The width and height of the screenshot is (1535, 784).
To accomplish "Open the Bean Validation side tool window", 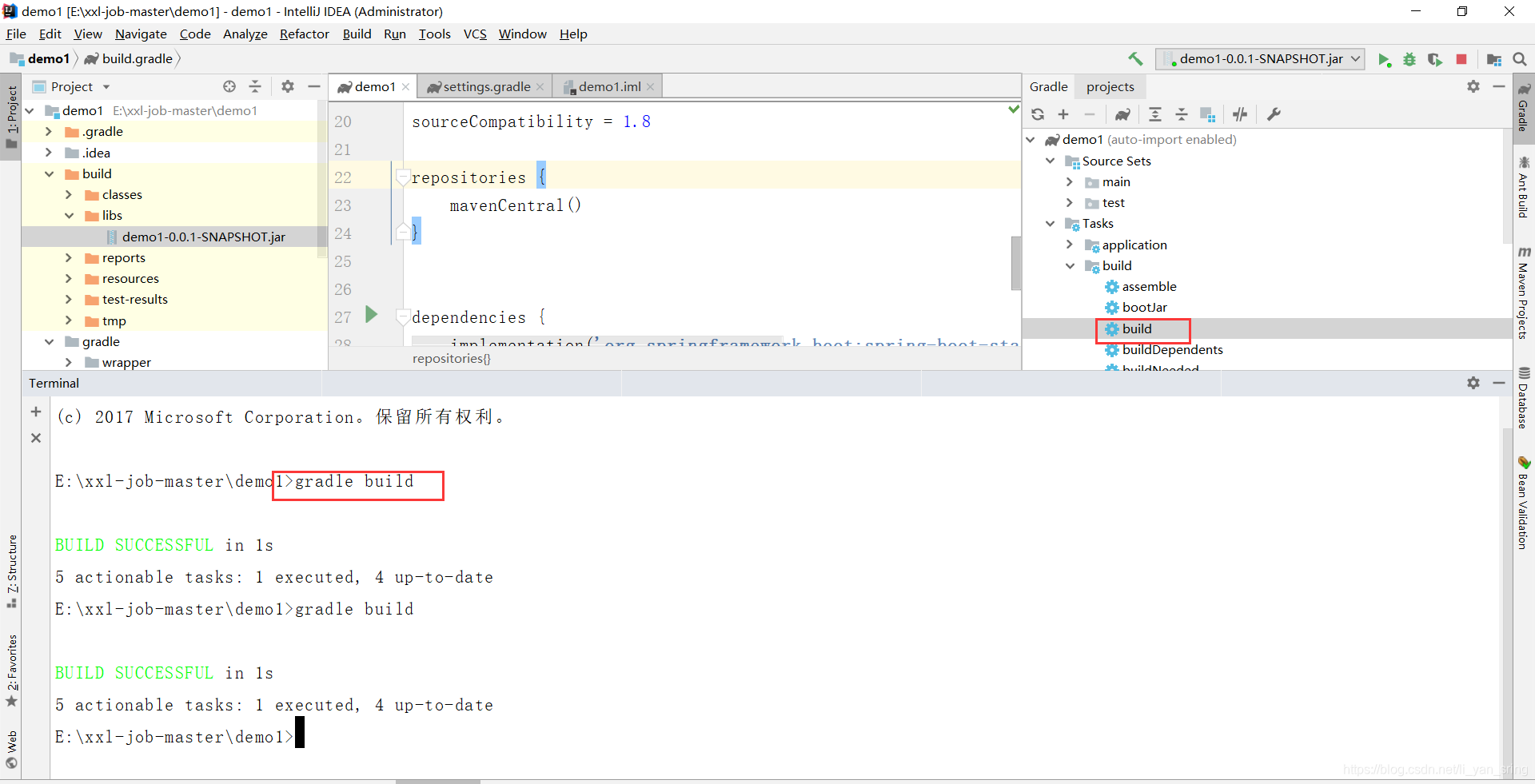I will click(x=1523, y=503).
